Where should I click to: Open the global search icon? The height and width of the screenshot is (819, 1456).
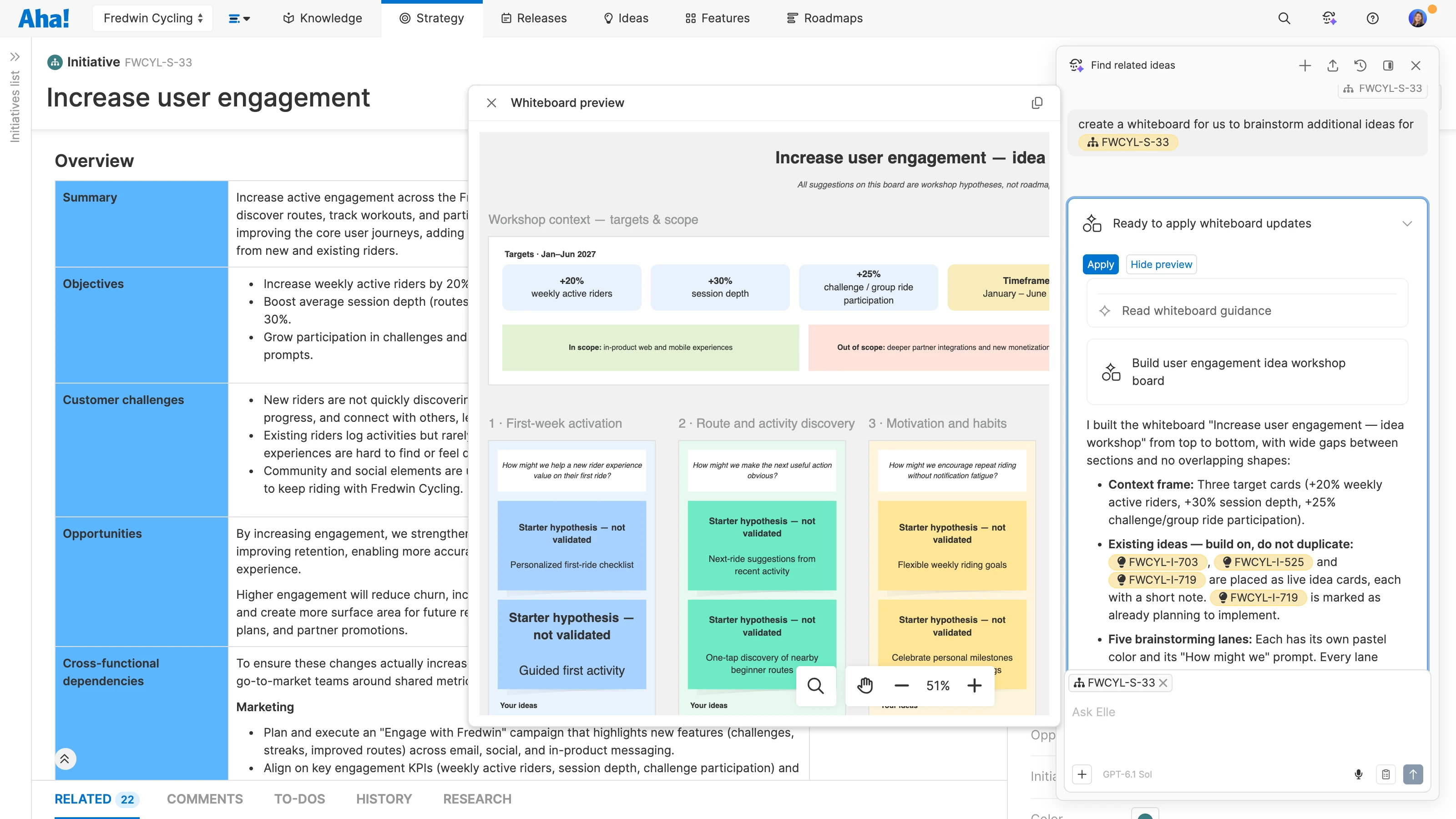point(1284,18)
